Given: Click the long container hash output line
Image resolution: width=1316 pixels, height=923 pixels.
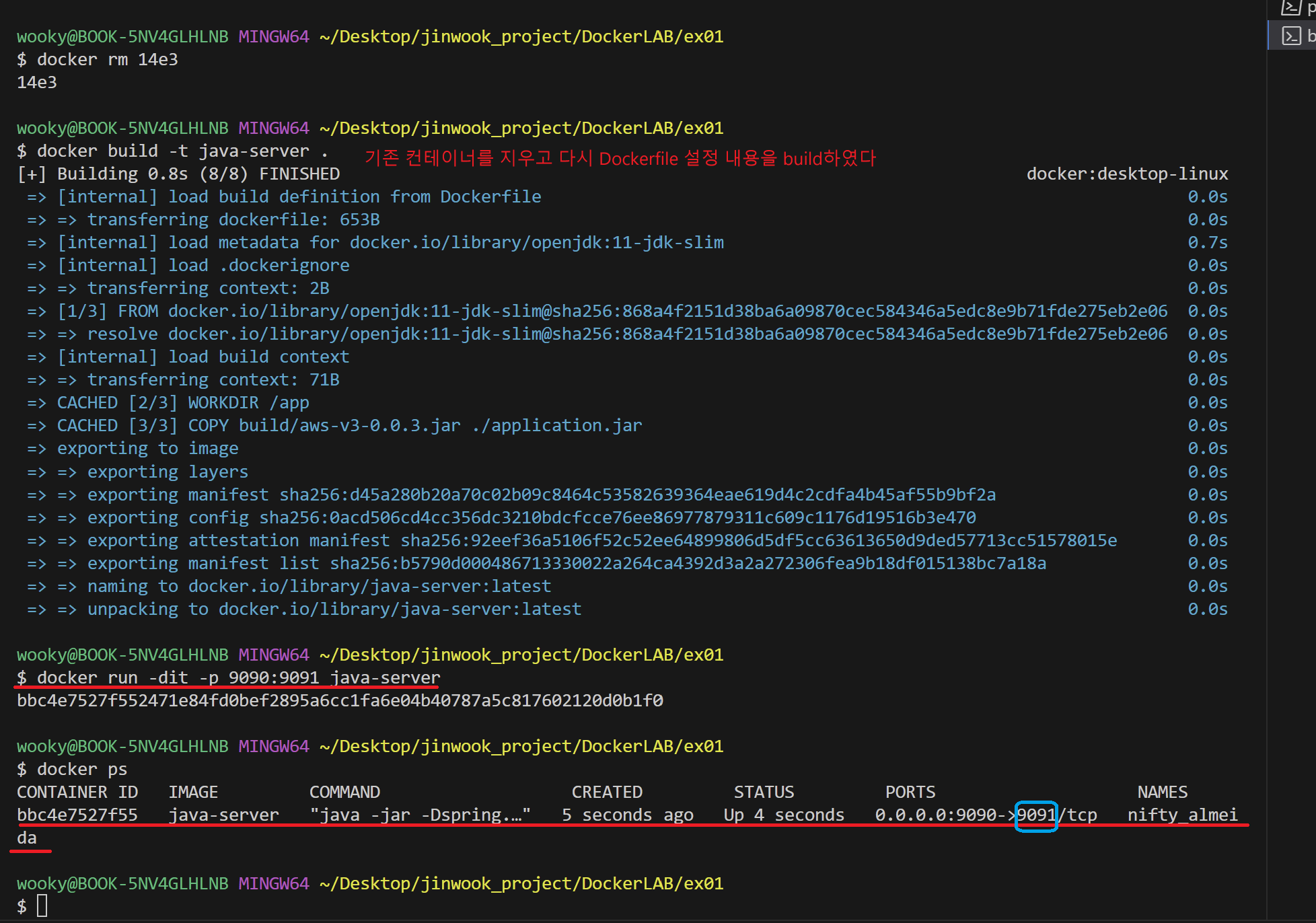Looking at the screenshot, I should pos(340,700).
